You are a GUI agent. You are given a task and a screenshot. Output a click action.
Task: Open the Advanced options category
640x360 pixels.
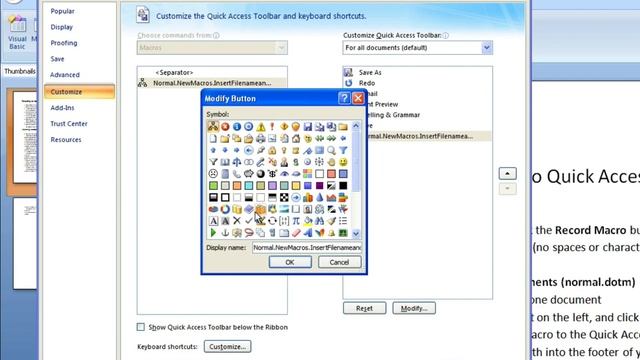[x=65, y=75]
